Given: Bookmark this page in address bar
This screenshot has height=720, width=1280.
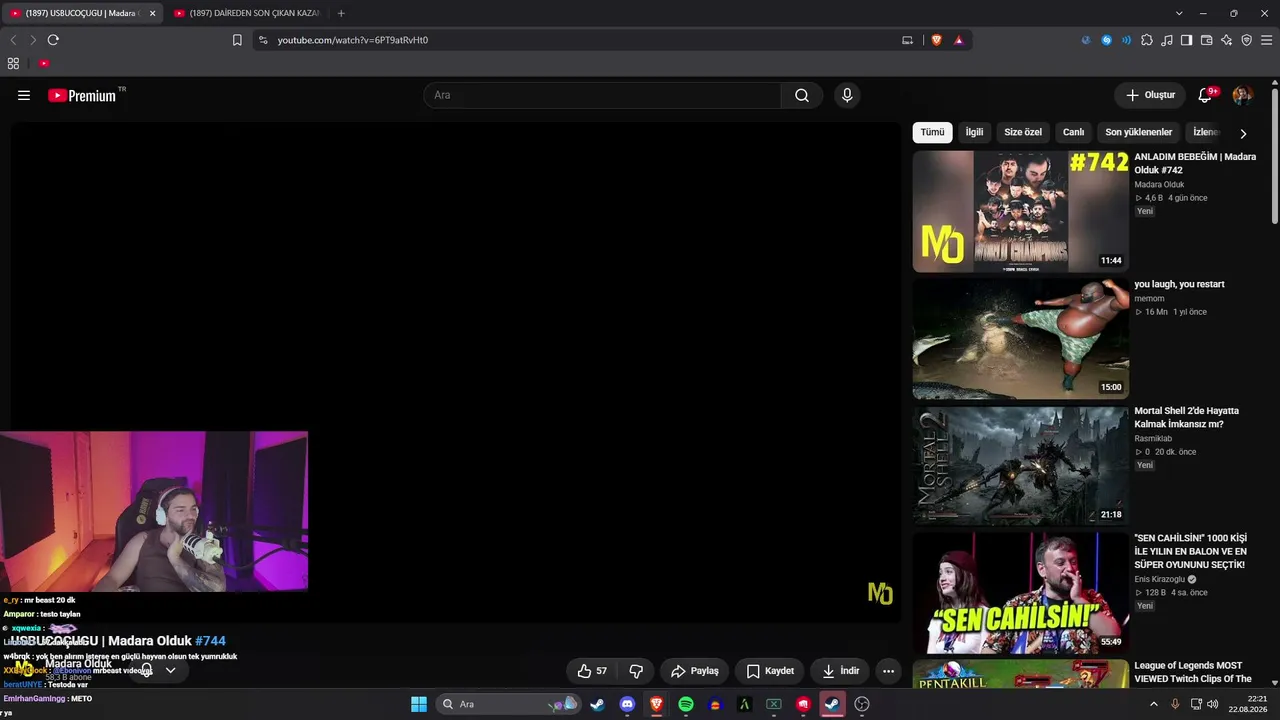Looking at the screenshot, I should [237, 40].
